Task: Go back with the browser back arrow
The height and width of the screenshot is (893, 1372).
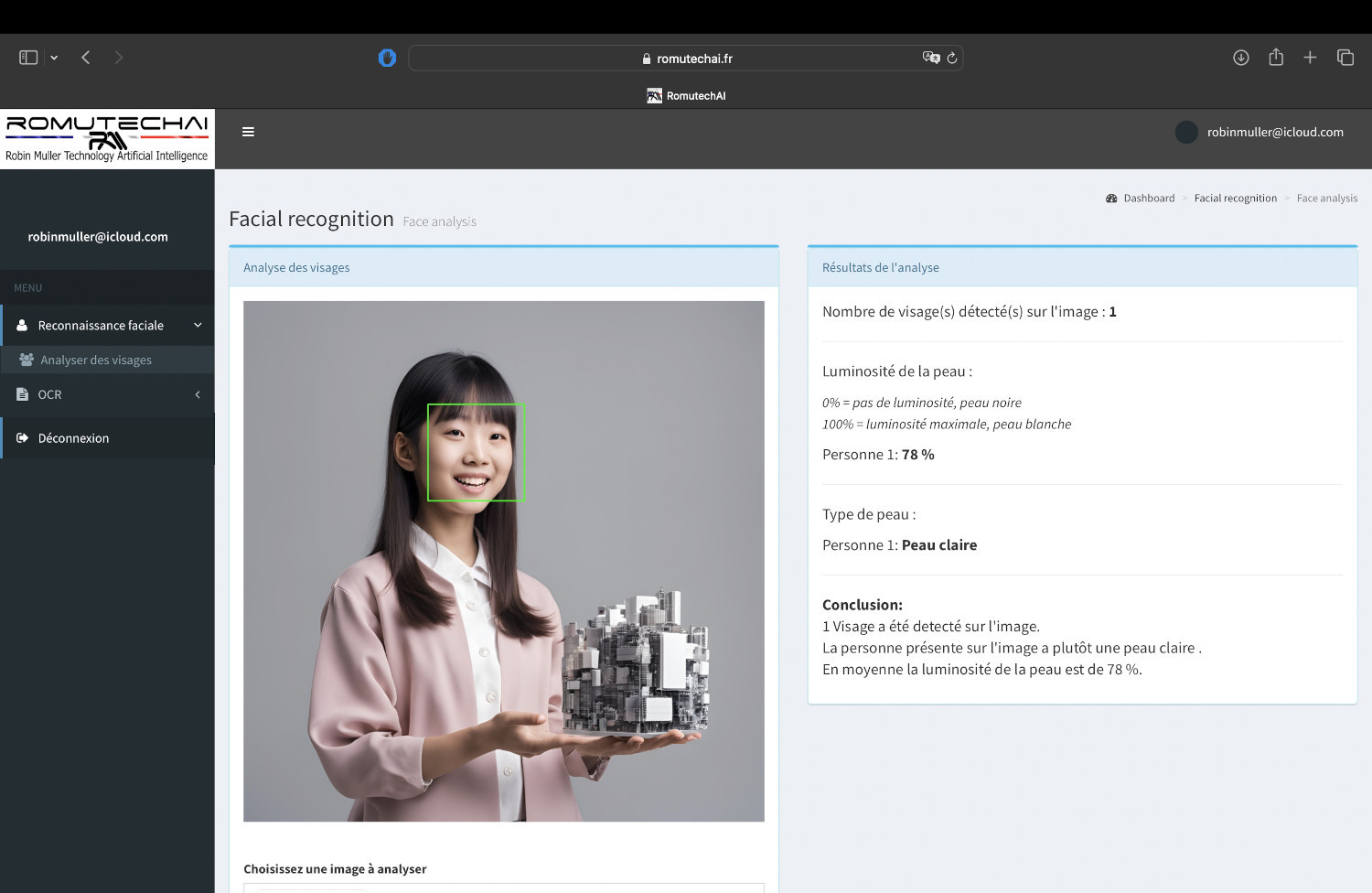Action: click(x=86, y=58)
